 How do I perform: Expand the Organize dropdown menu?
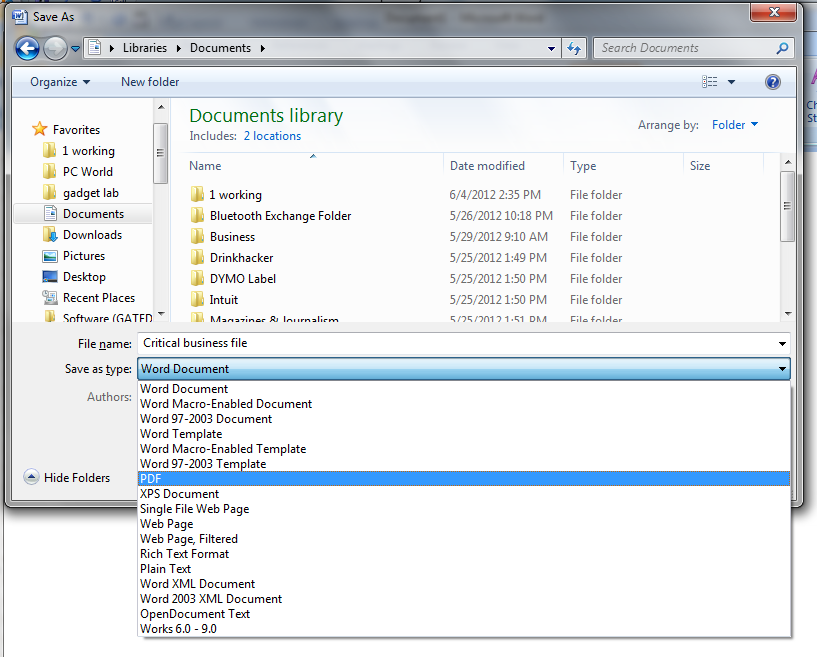click(60, 82)
